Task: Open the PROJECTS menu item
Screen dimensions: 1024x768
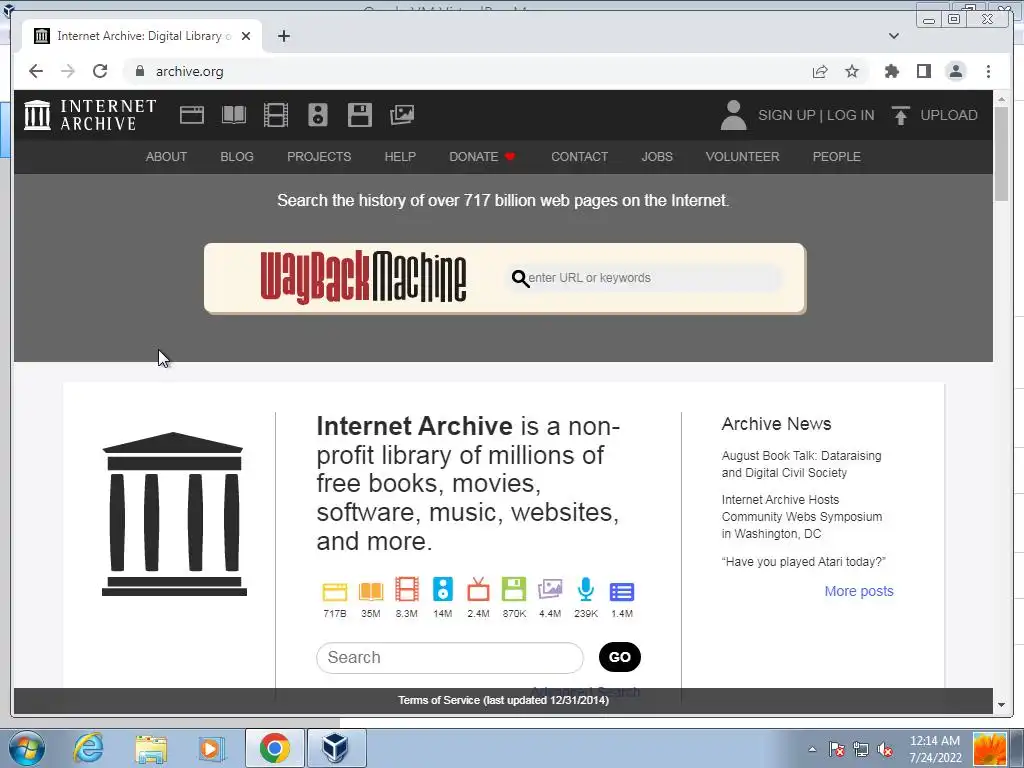Action: pos(319,157)
